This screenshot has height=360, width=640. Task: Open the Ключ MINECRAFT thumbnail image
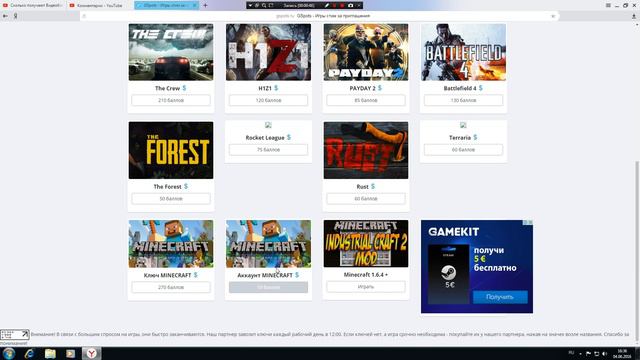coord(171,244)
